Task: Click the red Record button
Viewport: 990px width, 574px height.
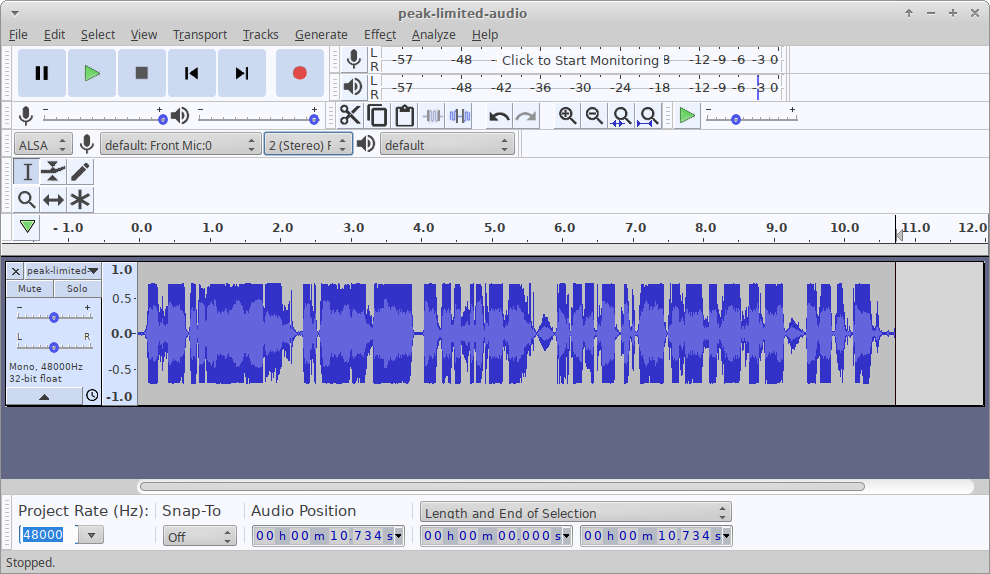Action: pyautogui.click(x=299, y=73)
